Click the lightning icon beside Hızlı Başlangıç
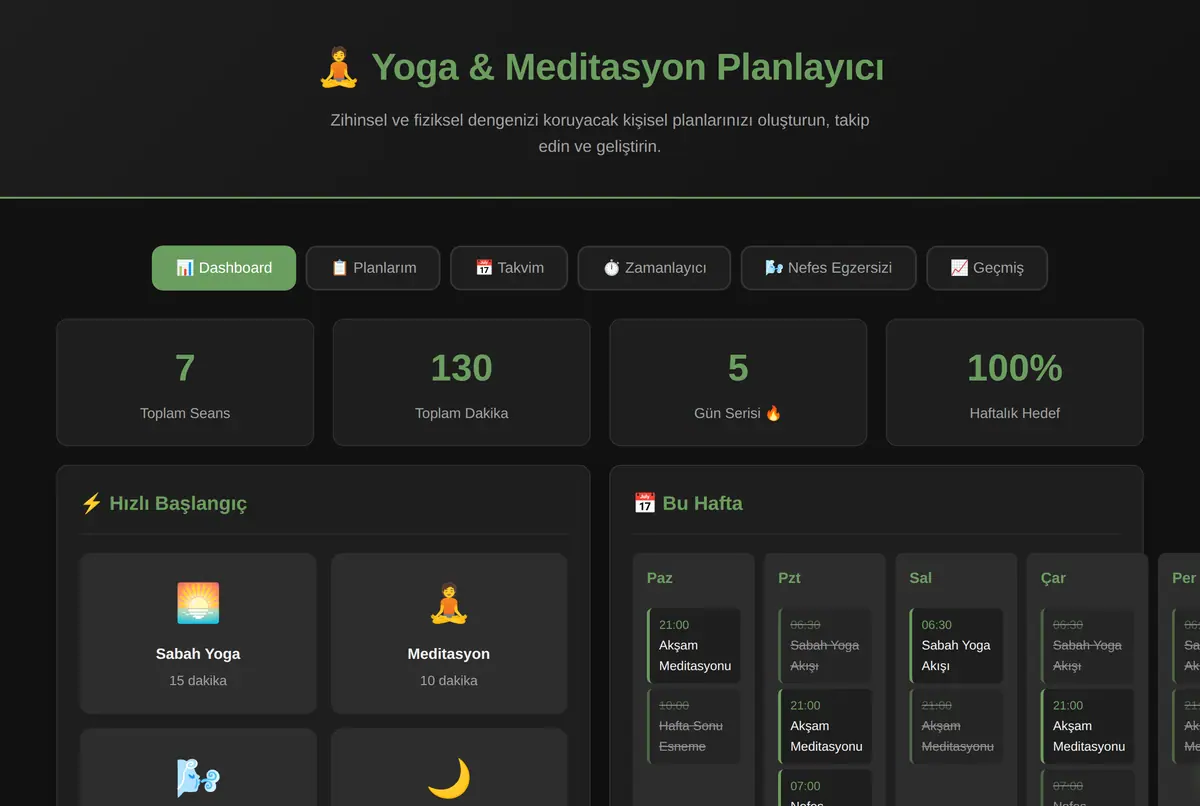1200x806 pixels. 91,504
